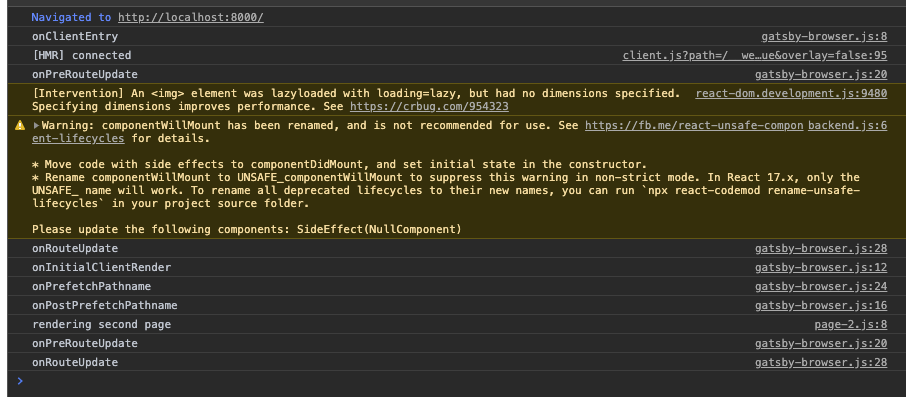
Task: Open backend.js:6 source link
Action: pos(847,125)
